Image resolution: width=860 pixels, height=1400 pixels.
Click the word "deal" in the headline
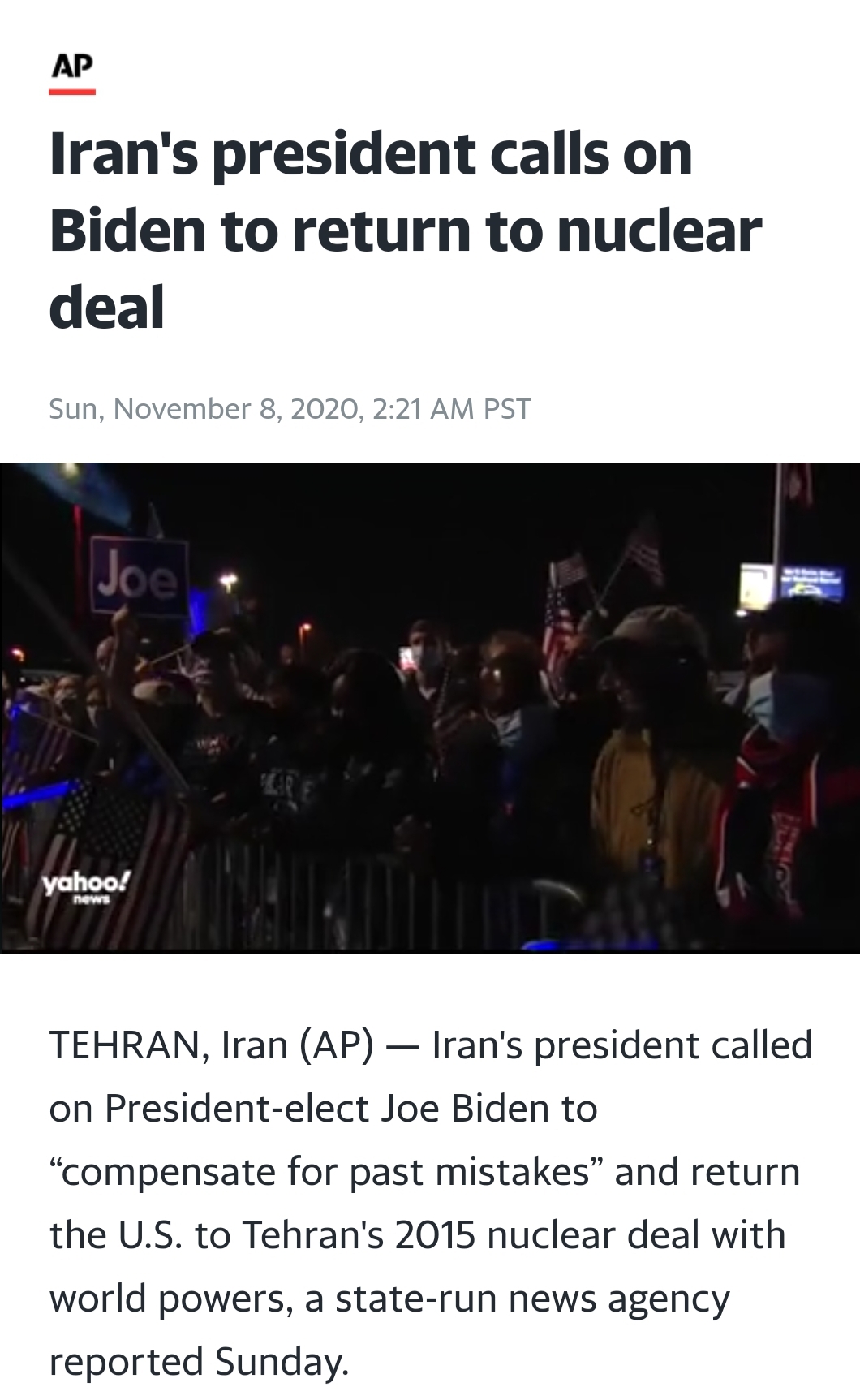click(107, 308)
